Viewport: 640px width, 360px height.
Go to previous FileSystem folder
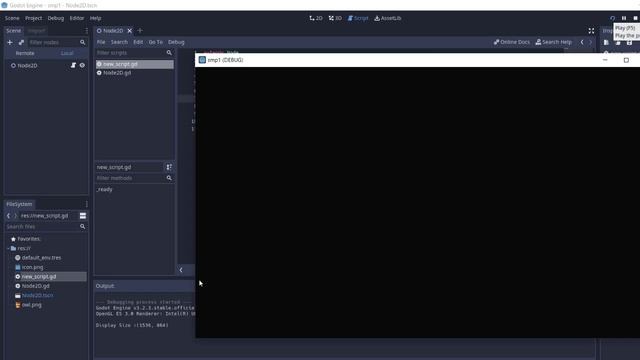[x=8, y=216]
